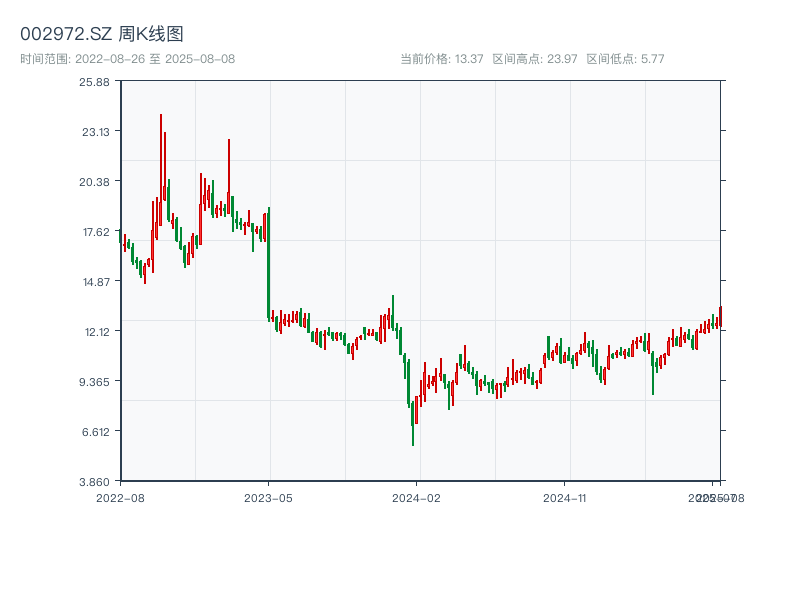Click the 14.87 y-axis price label
800x600 pixels.
point(95,281)
